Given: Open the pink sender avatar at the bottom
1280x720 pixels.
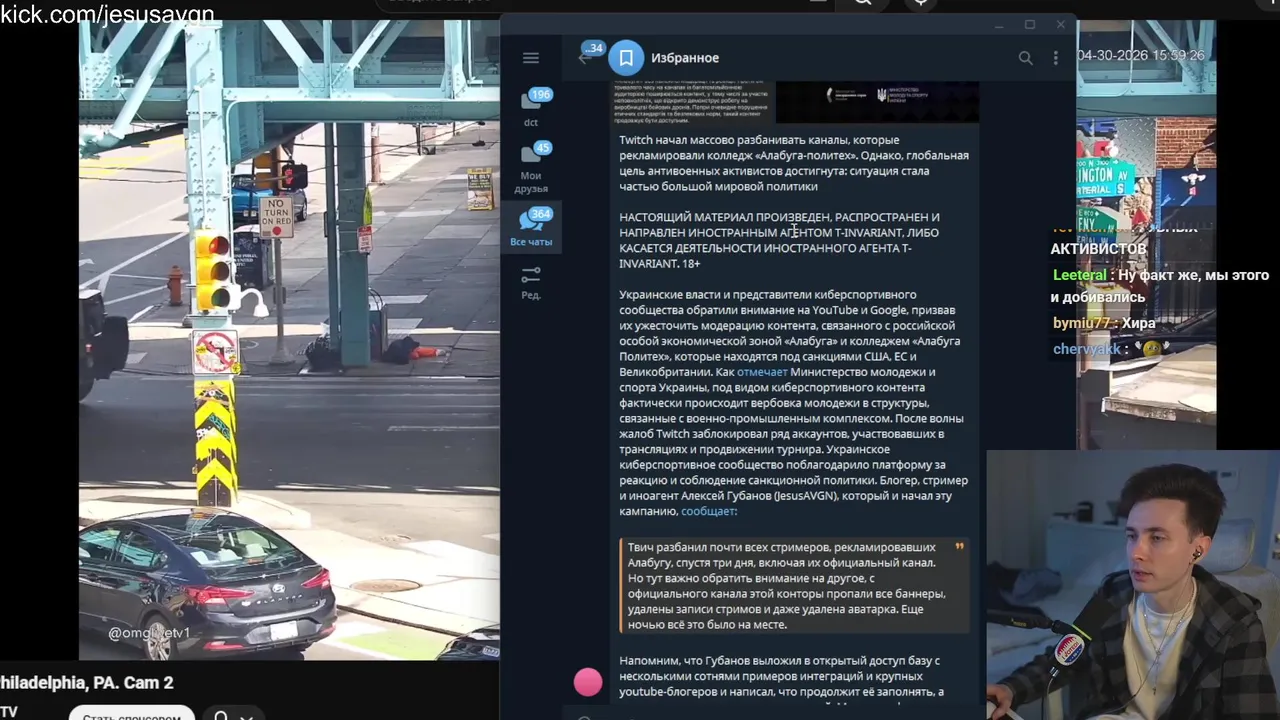Looking at the screenshot, I should 588,682.
